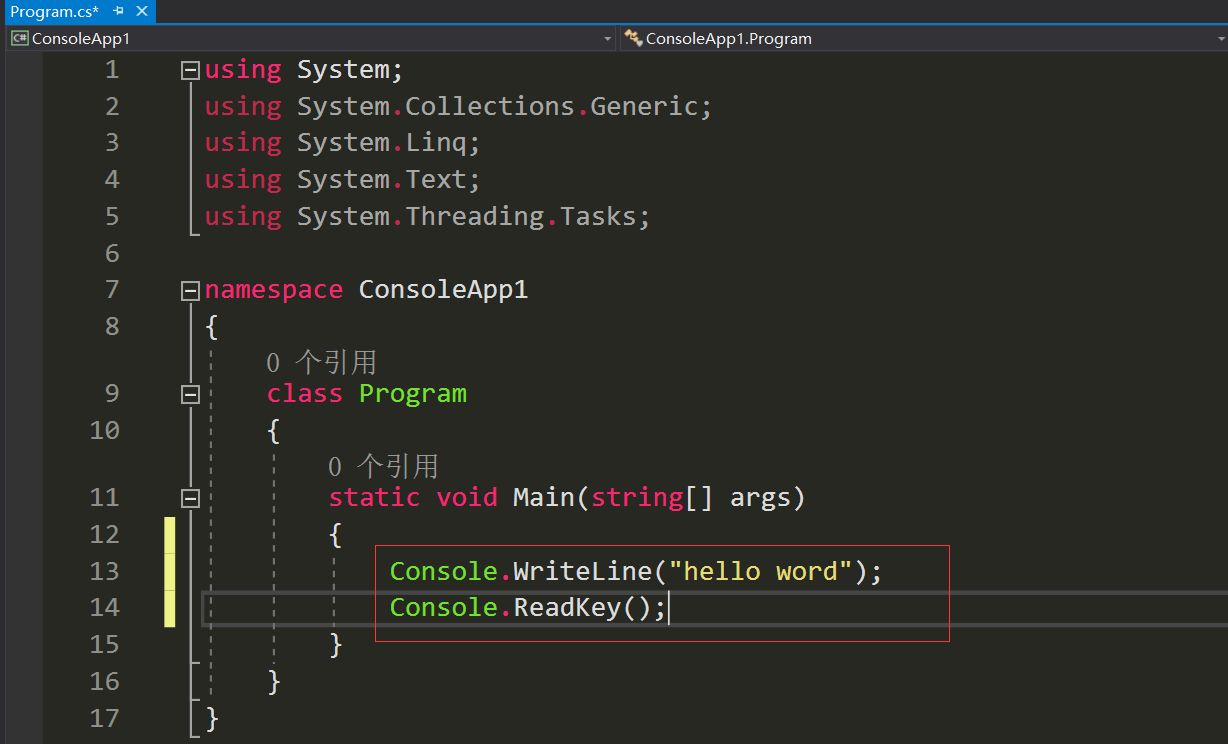1228x744 pixels.
Task: Click ReadKey on line 14
Action: (567, 608)
